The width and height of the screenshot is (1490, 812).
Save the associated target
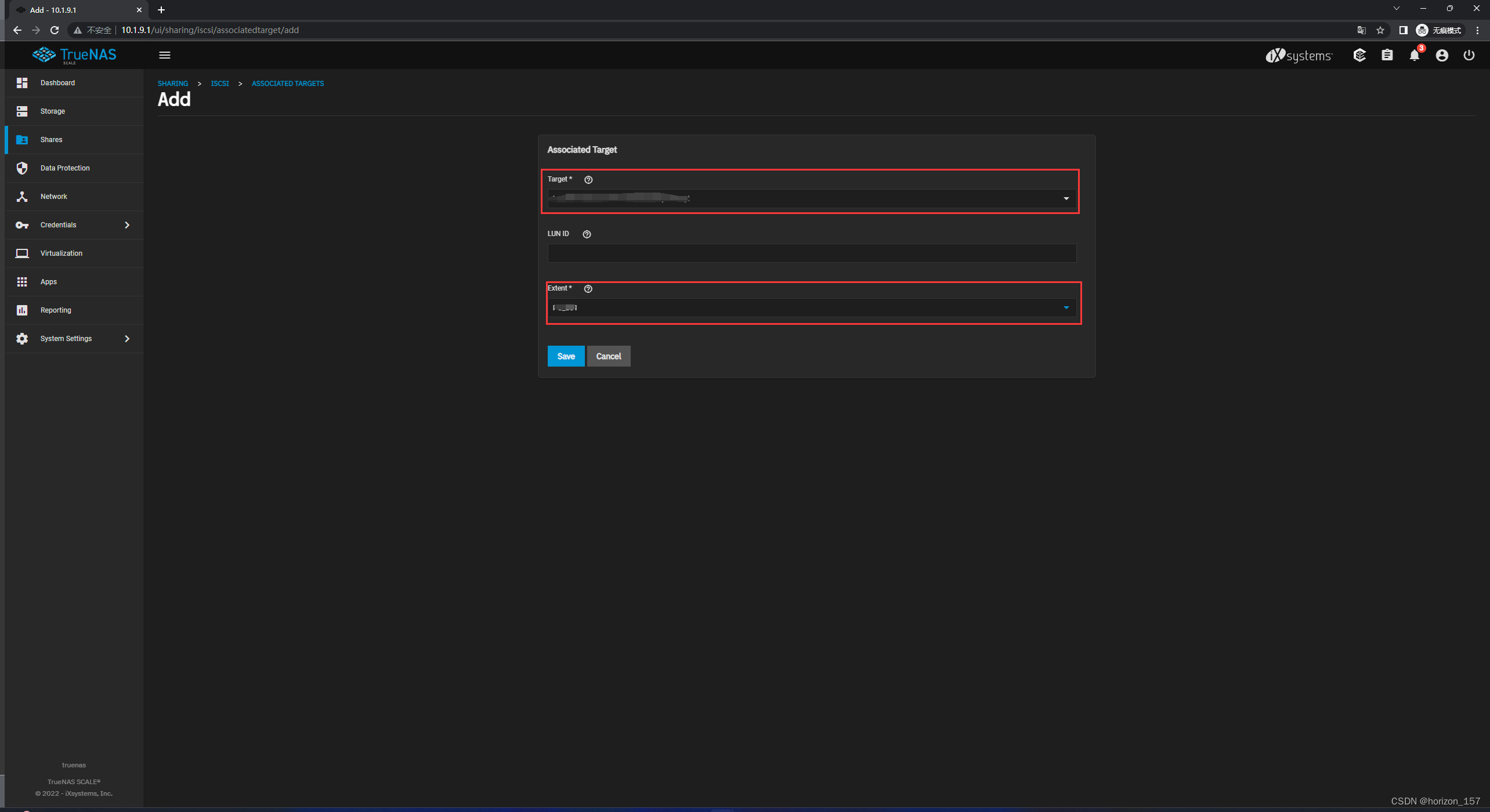click(x=566, y=356)
